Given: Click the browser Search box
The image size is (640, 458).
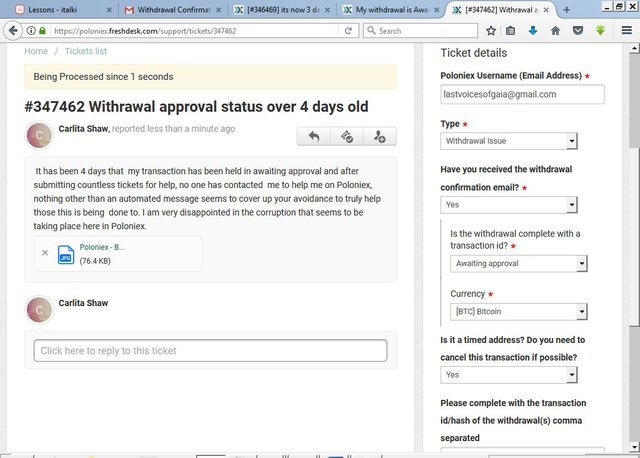Looking at the screenshot, I should click(x=420, y=31).
